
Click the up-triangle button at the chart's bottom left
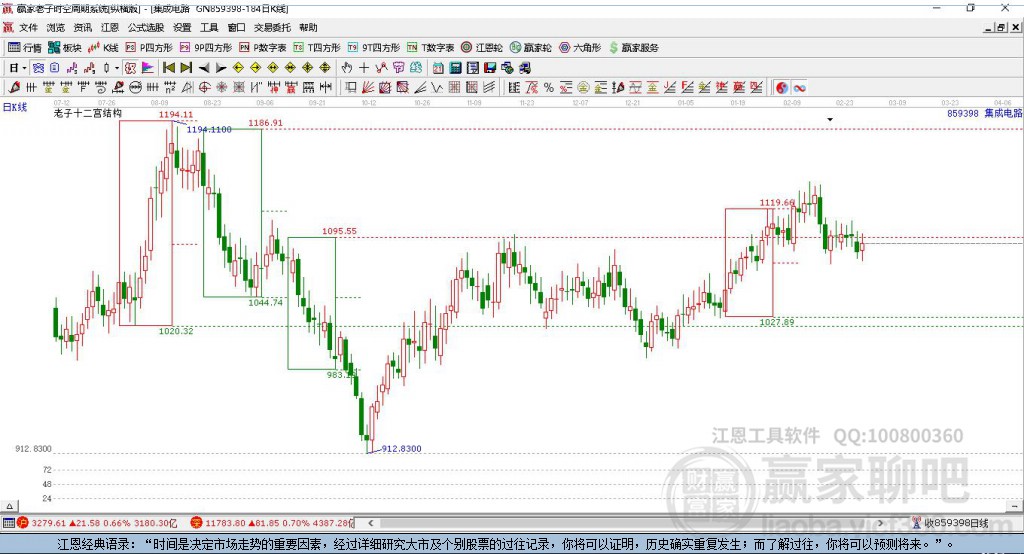tap(9, 506)
